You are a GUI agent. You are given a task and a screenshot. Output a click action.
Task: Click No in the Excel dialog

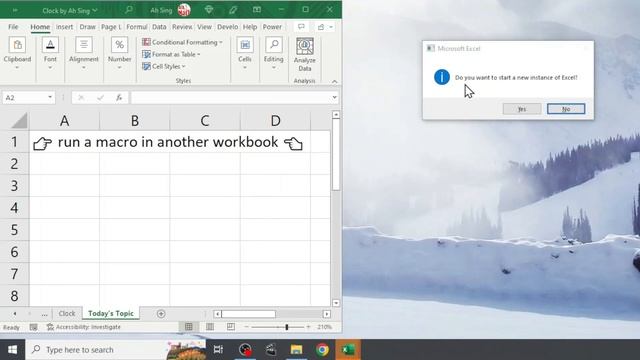pos(566,109)
